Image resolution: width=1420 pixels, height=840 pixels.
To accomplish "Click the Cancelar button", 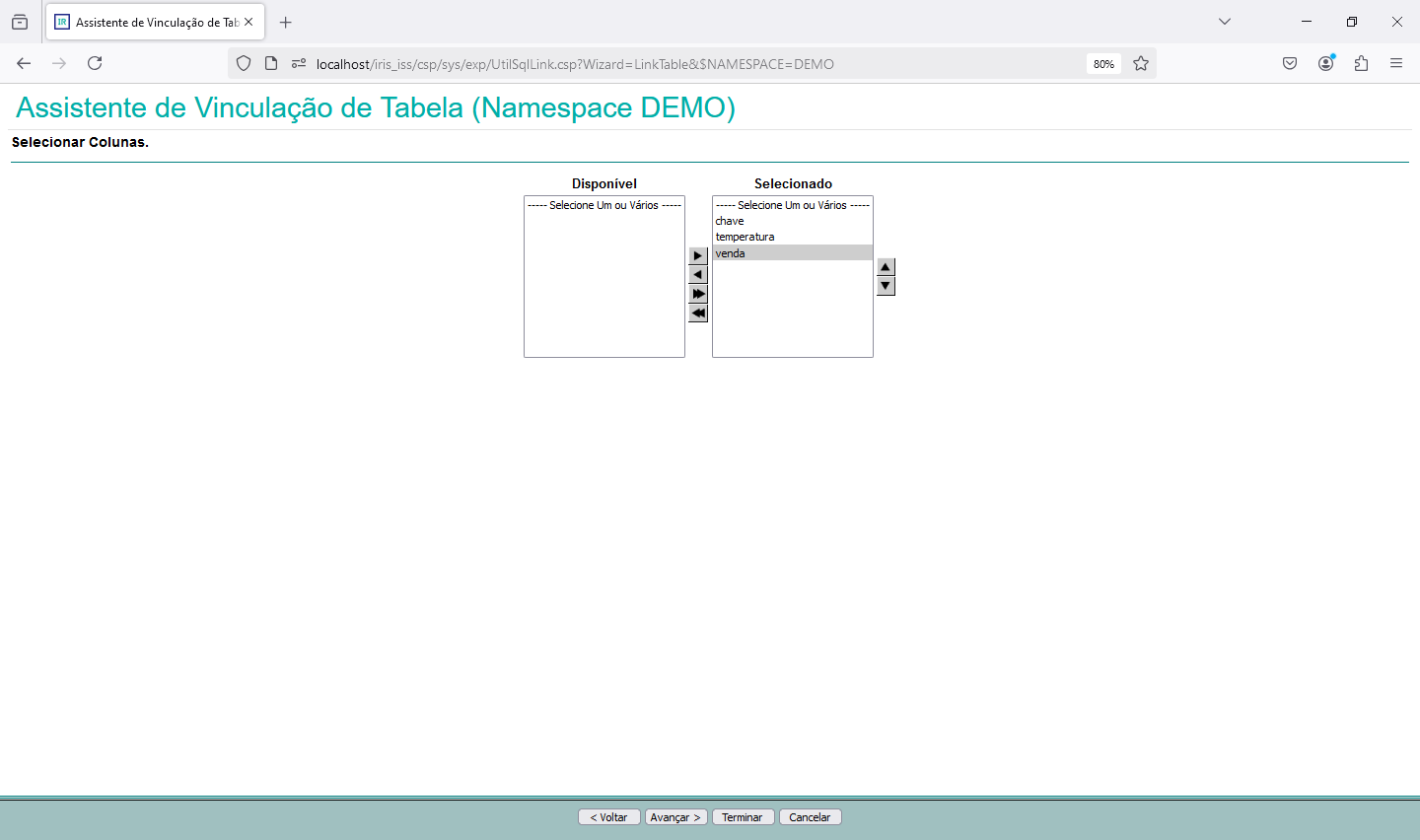I will click(x=810, y=817).
